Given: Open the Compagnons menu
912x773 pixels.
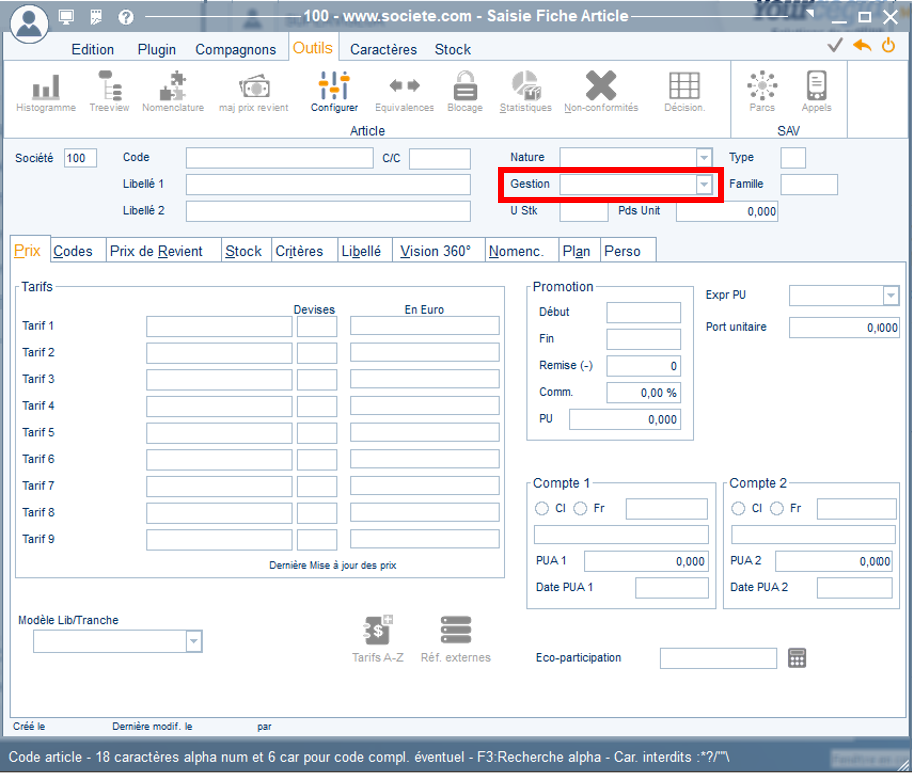Looking at the screenshot, I should pos(236,49).
